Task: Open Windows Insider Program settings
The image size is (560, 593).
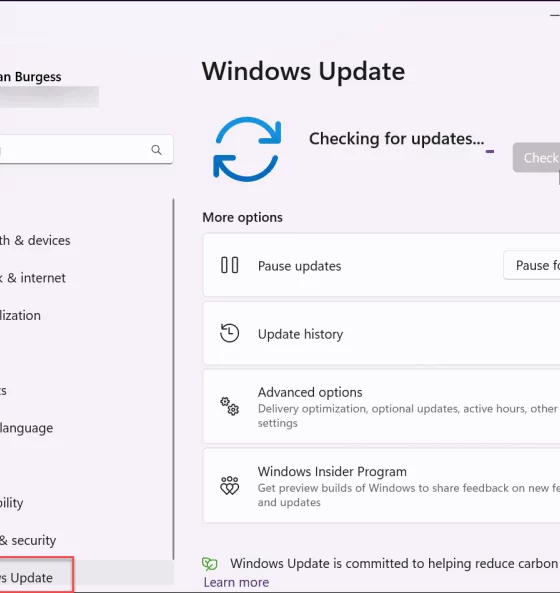Action: [381, 486]
